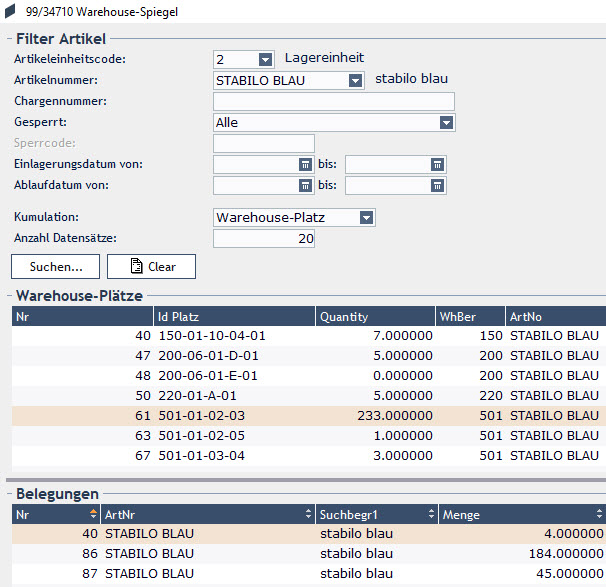Click Menge value 4.000000

click(574, 534)
